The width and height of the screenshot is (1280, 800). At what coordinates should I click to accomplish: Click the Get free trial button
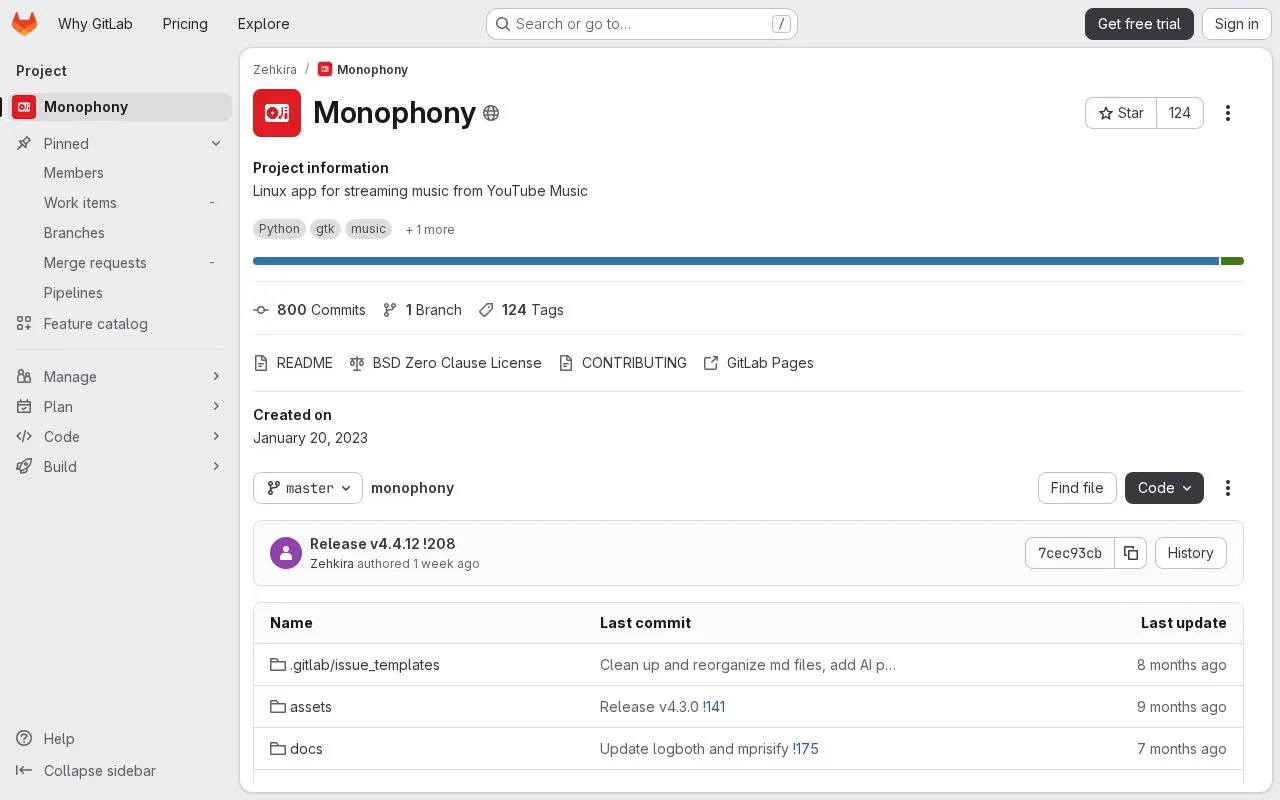tap(1139, 24)
